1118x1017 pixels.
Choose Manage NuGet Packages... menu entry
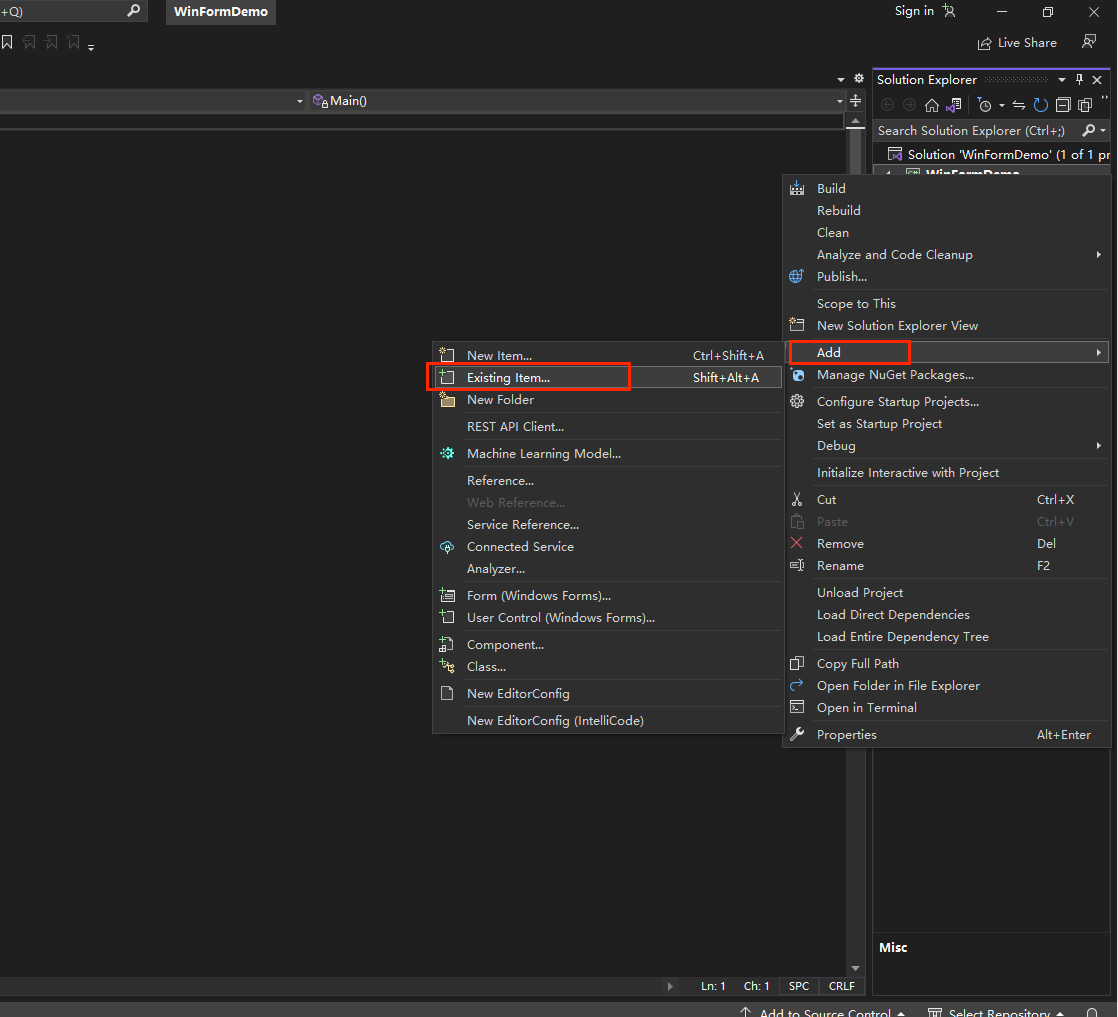point(894,375)
